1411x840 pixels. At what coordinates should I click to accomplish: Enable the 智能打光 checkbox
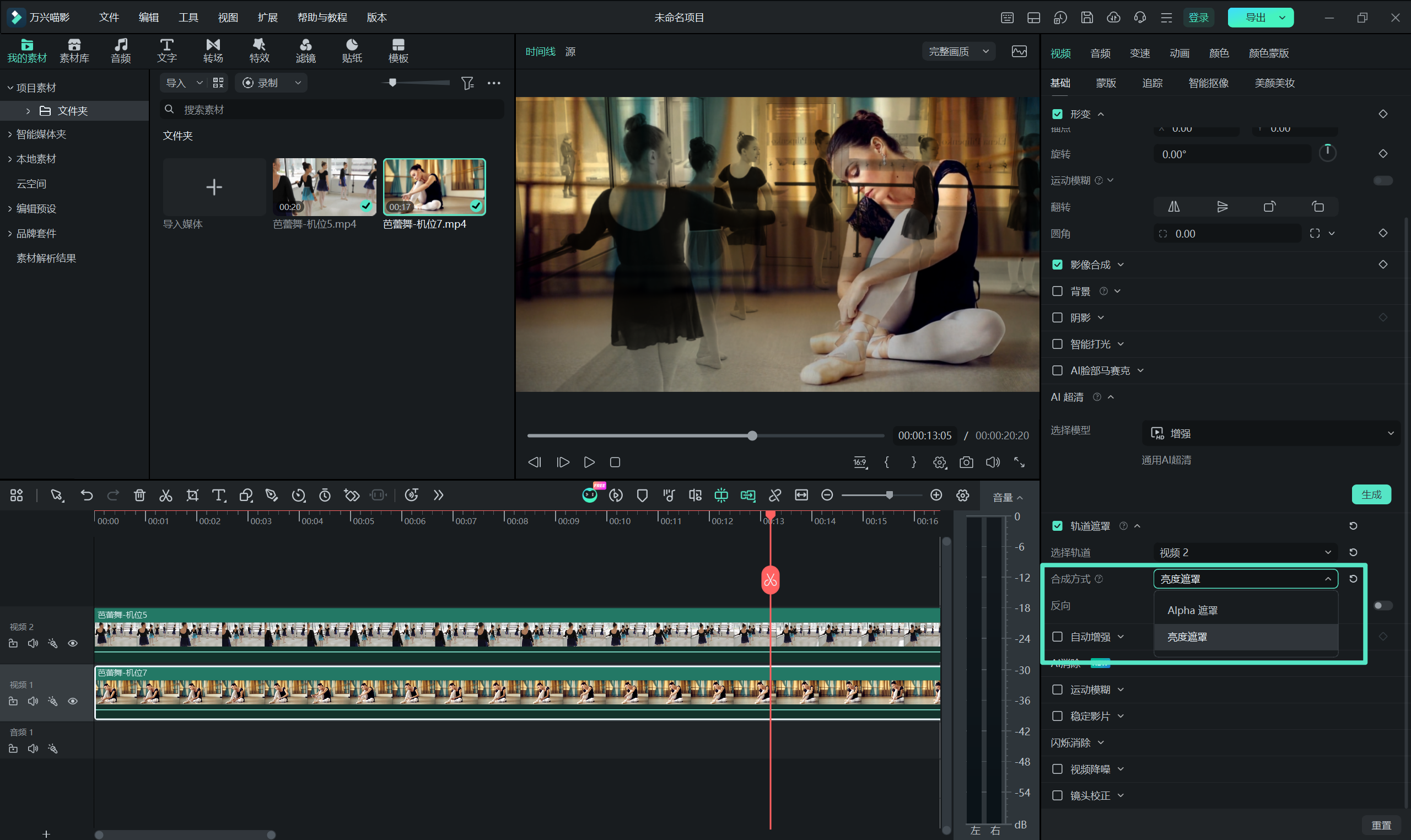1057,344
